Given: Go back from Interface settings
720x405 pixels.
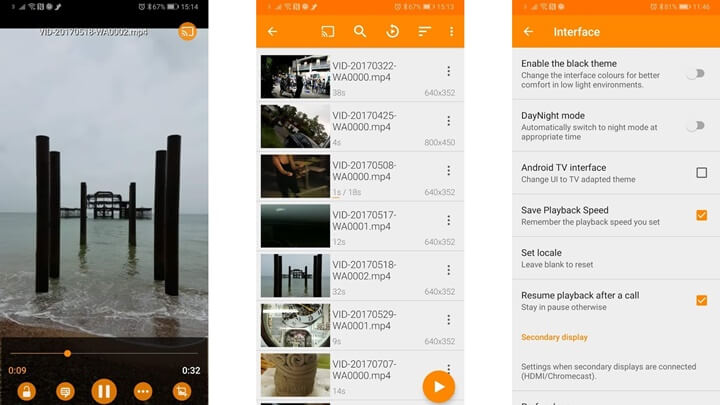Looking at the screenshot, I should (528, 31).
